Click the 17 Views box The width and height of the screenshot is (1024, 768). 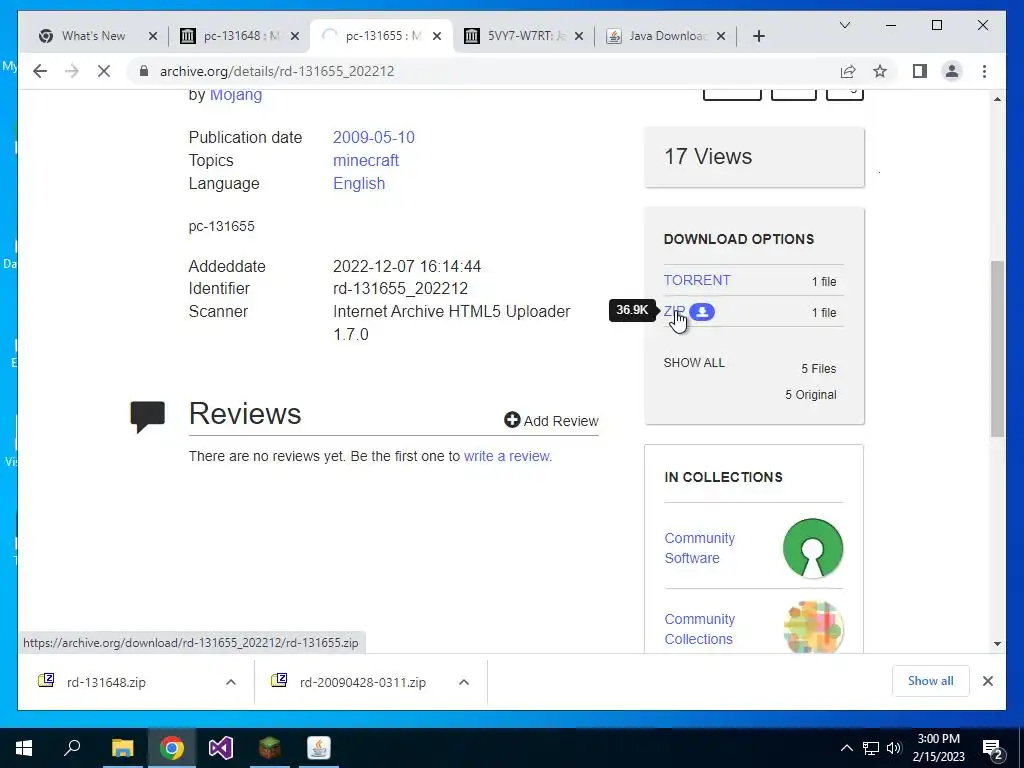click(x=754, y=157)
